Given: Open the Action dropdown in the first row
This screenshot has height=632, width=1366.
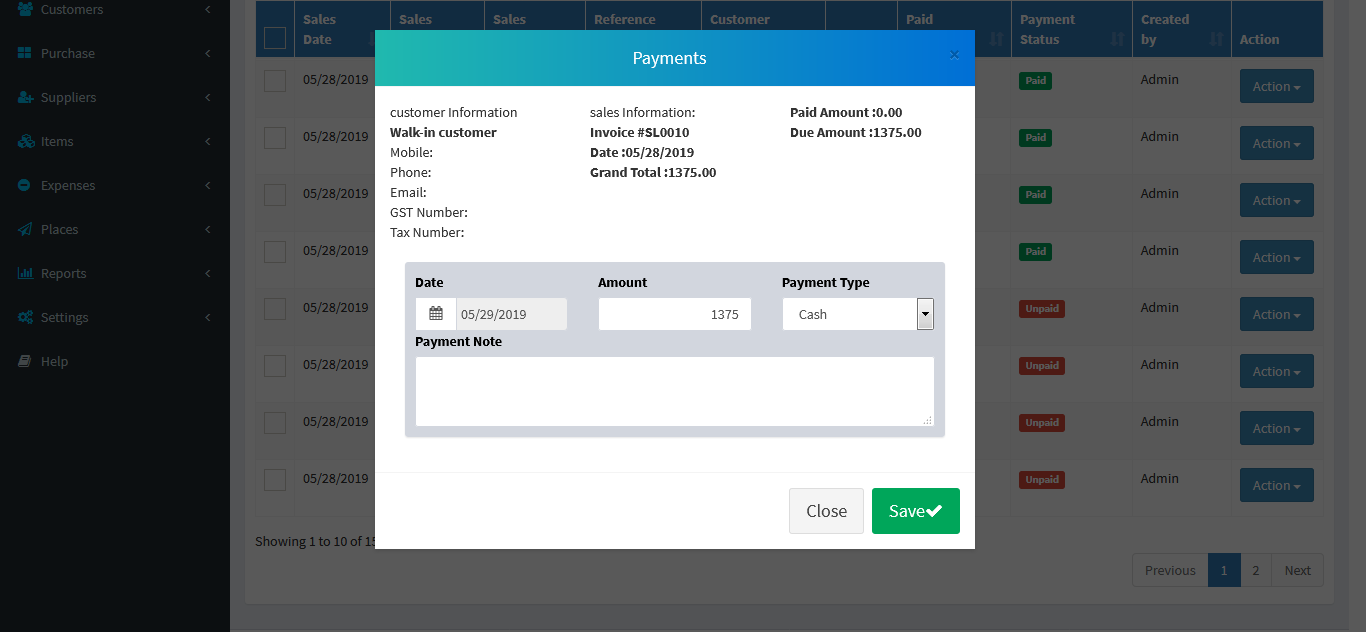Looking at the screenshot, I should point(1276,86).
